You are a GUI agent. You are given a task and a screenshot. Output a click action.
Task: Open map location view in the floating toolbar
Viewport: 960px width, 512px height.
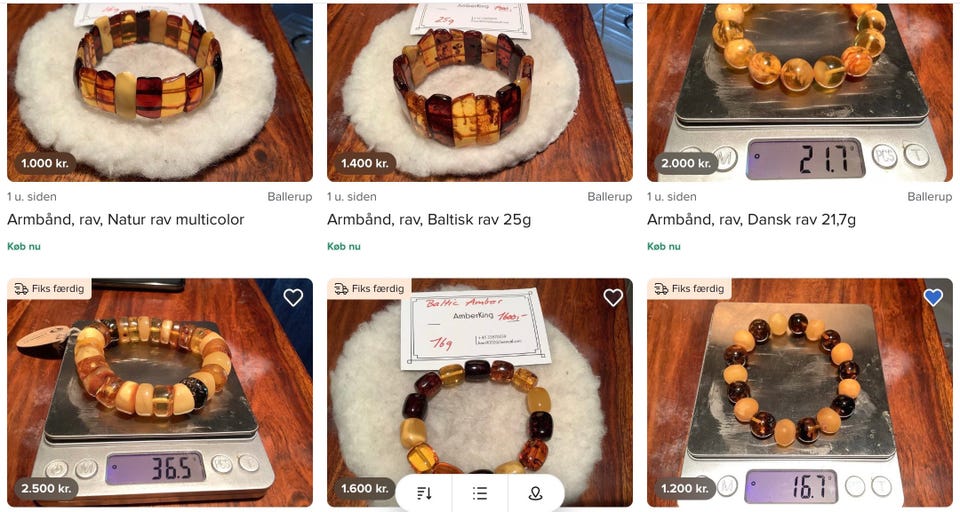[x=536, y=494]
